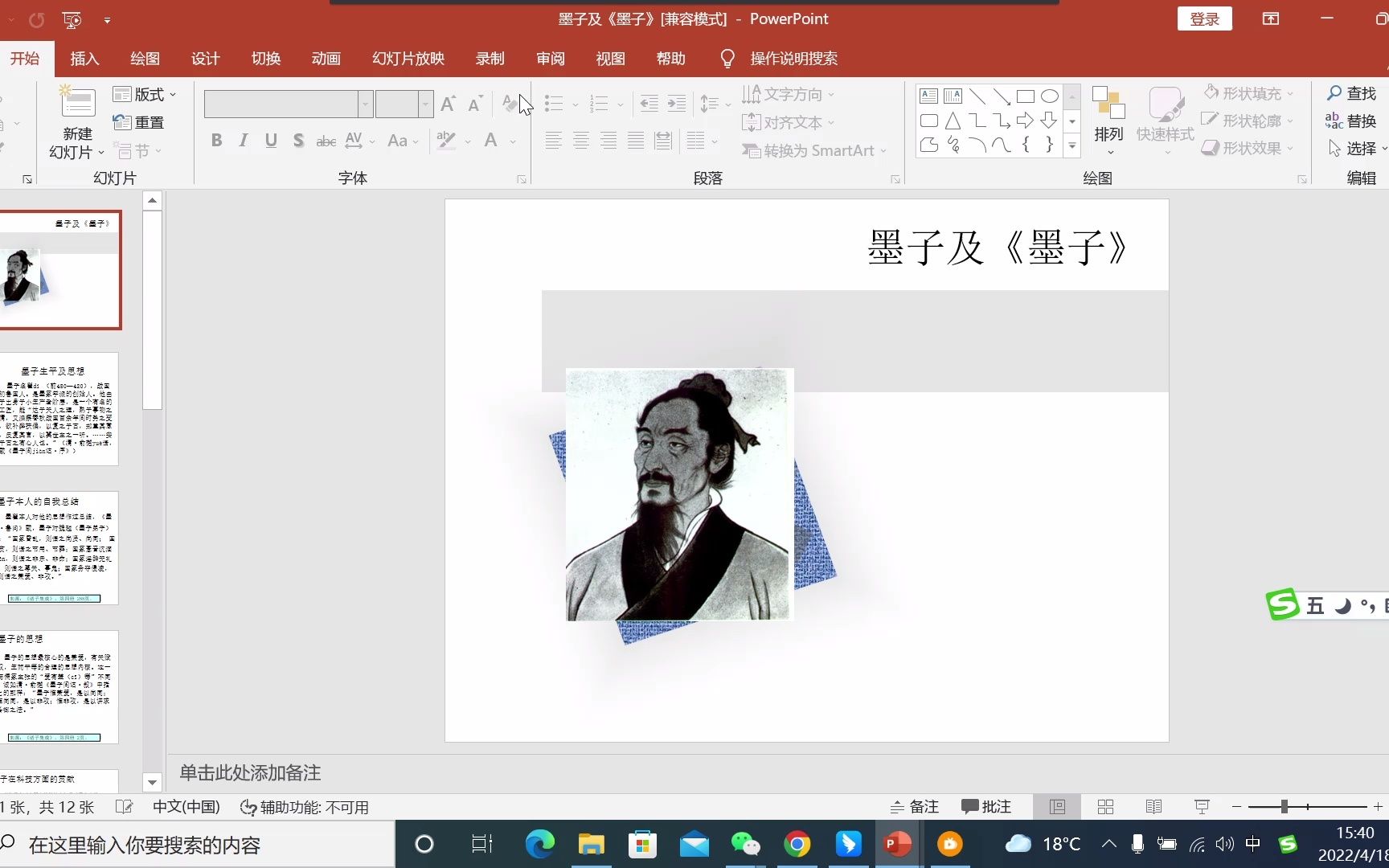Click the Bold formatting icon

216,141
